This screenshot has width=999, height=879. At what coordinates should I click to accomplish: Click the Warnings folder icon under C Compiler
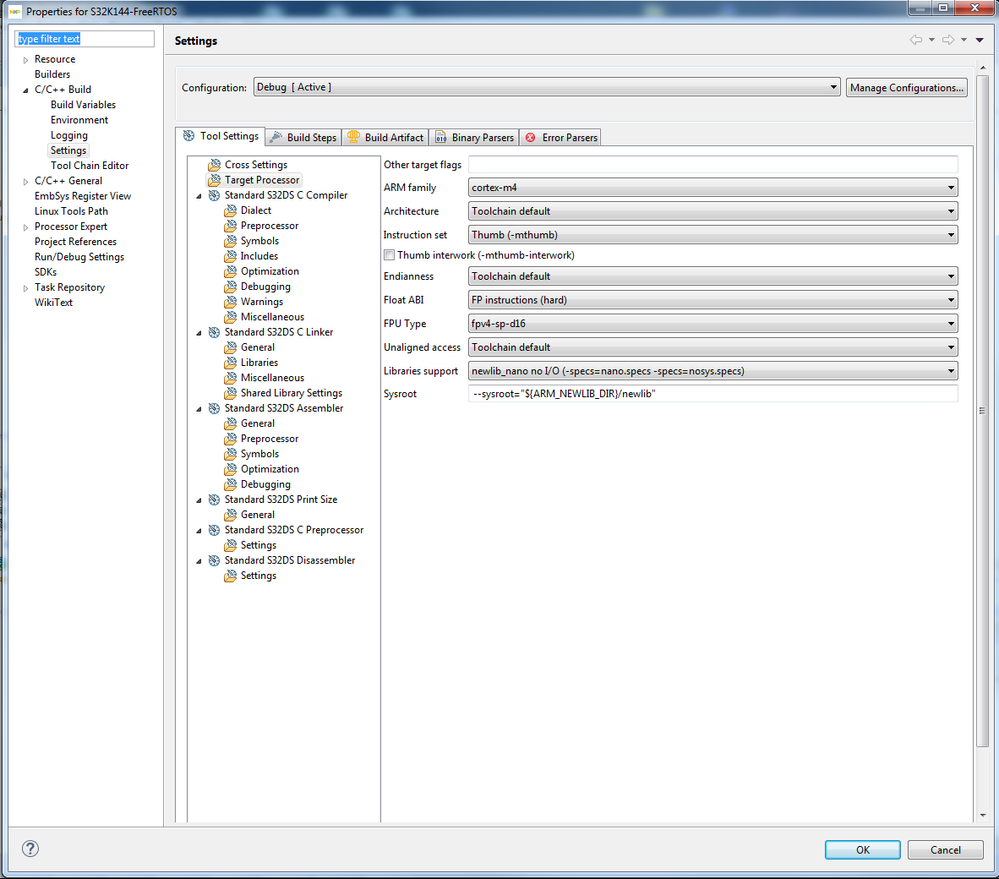point(230,302)
